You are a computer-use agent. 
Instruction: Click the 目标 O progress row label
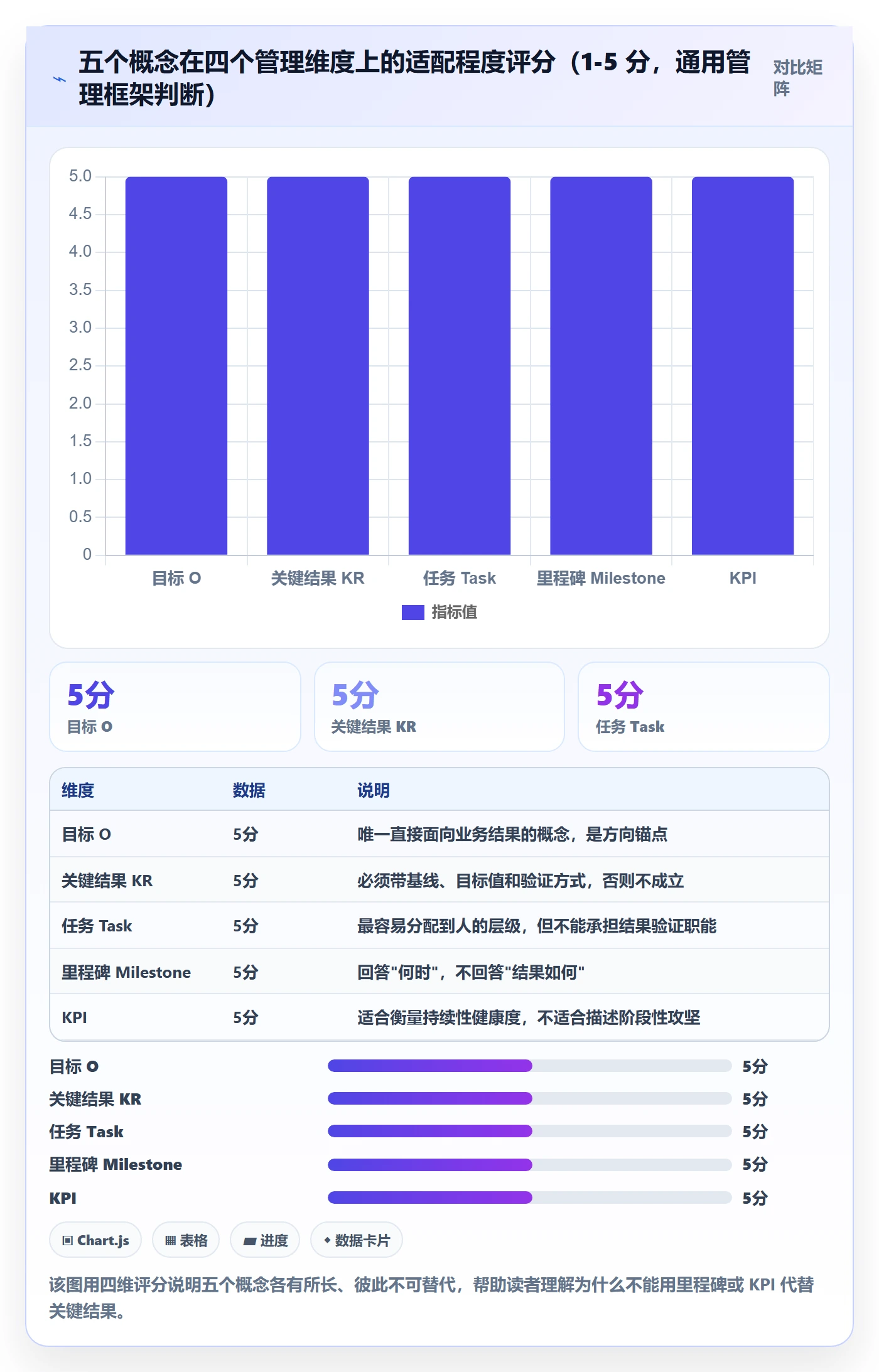point(74,1066)
